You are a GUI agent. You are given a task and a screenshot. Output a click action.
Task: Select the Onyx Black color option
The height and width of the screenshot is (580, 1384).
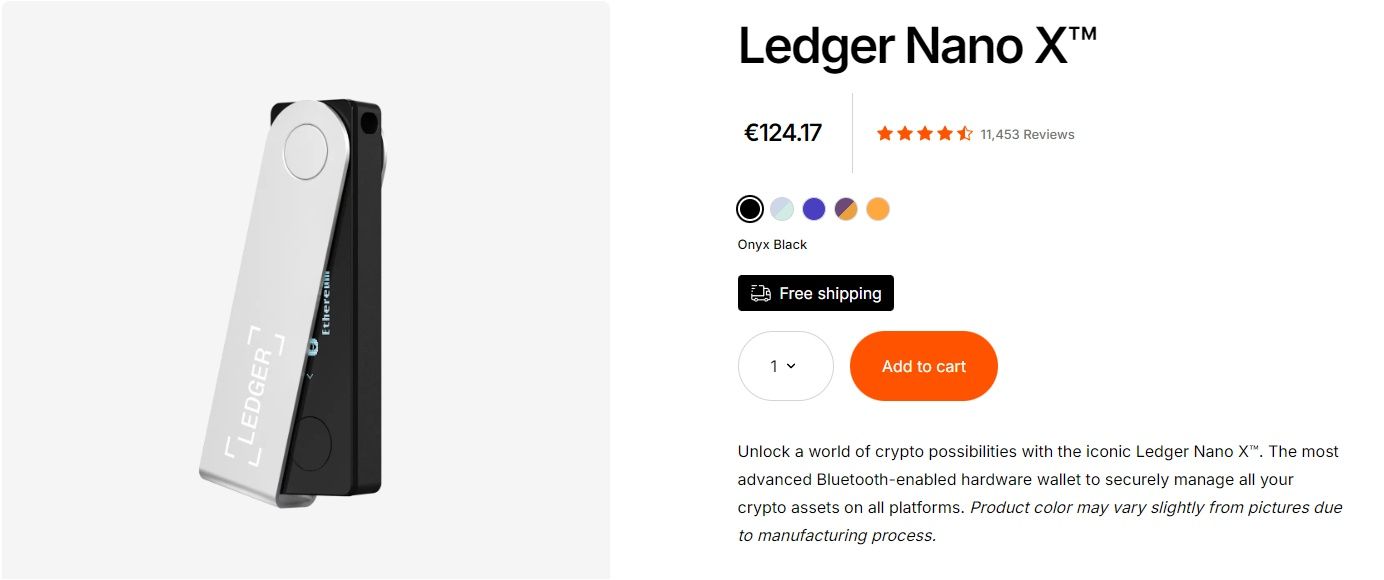point(750,209)
